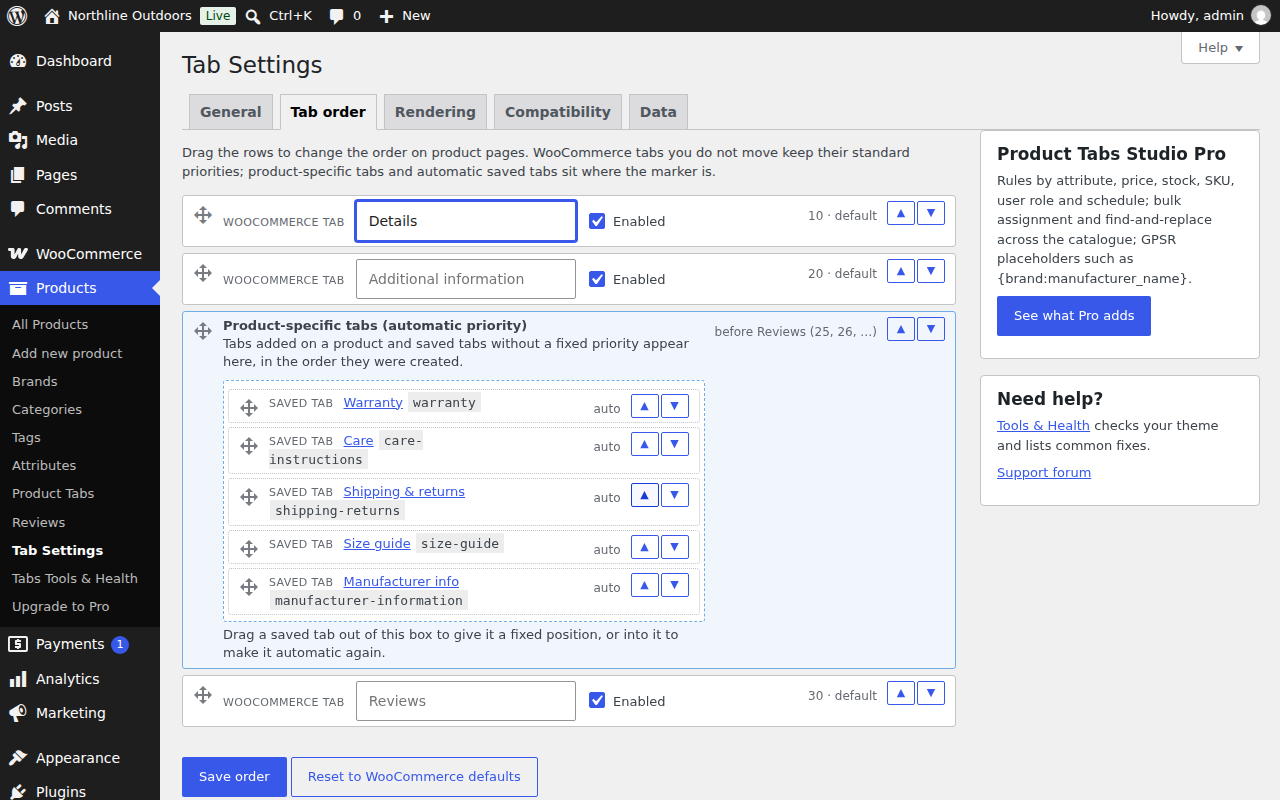This screenshot has height=800, width=1280.
Task: Move Details row up
Action: coord(901,213)
